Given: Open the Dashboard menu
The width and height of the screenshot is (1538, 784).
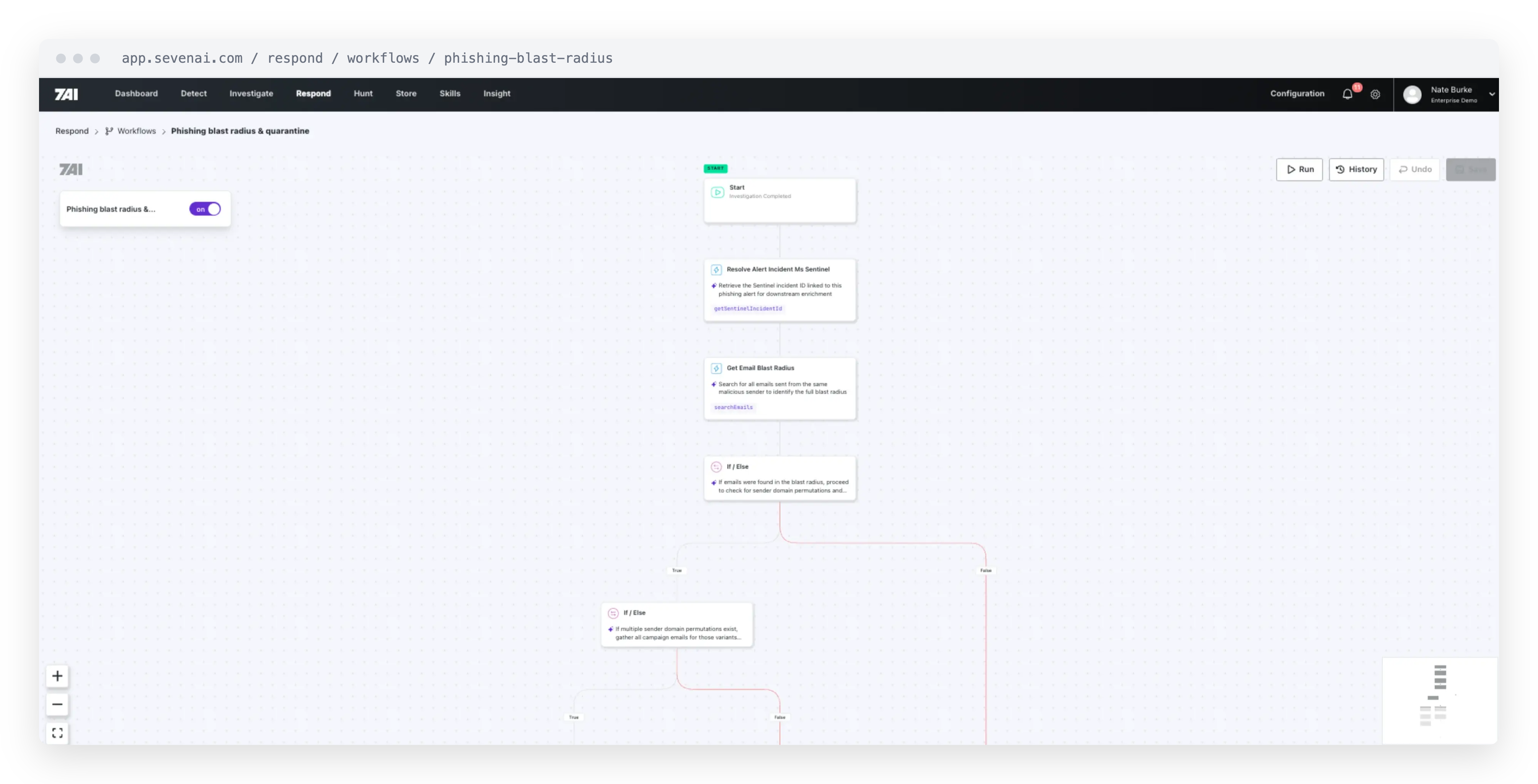Looking at the screenshot, I should (x=136, y=94).
